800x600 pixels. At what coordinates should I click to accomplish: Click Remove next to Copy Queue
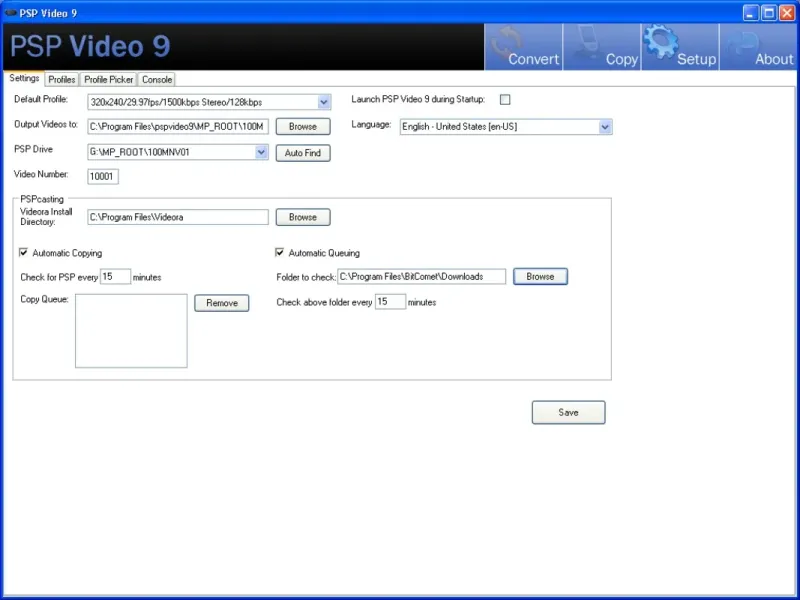click(x=222, y=303)
